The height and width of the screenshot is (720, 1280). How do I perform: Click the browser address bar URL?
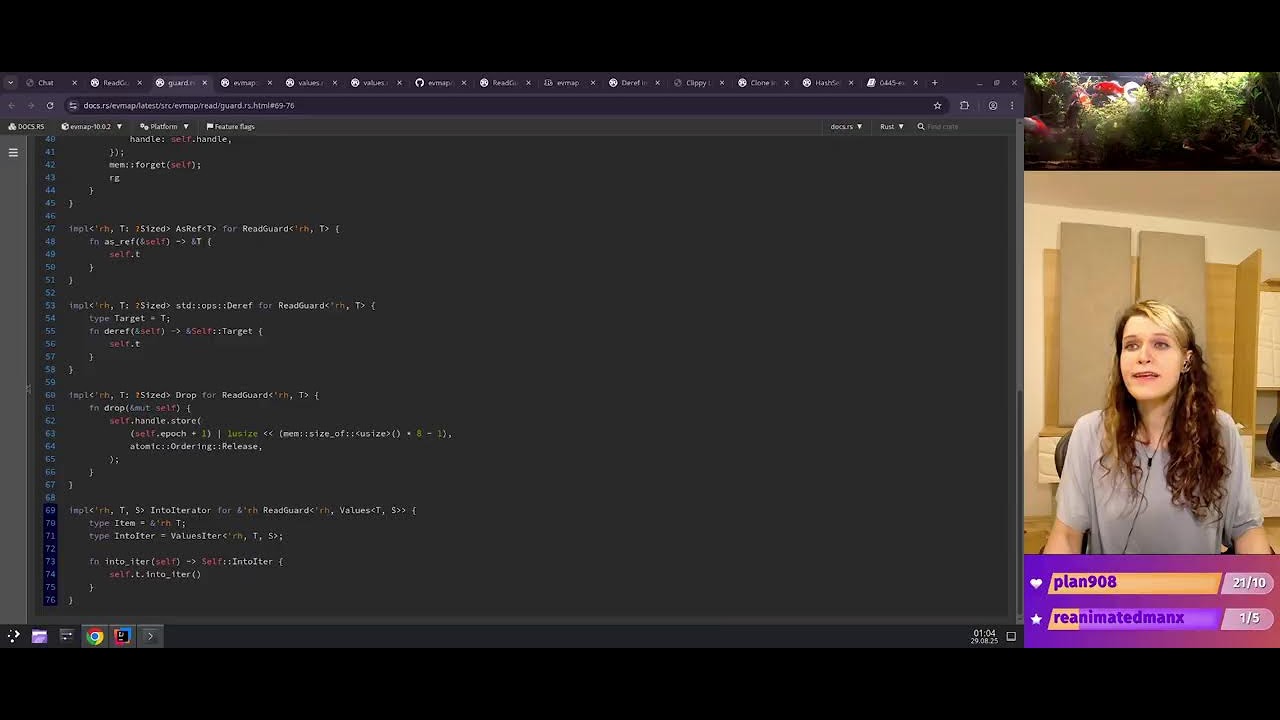[189, 105]
